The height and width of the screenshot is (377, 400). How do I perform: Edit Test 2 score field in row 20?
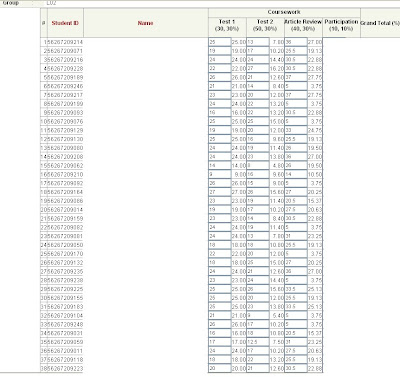coord(258,210)
